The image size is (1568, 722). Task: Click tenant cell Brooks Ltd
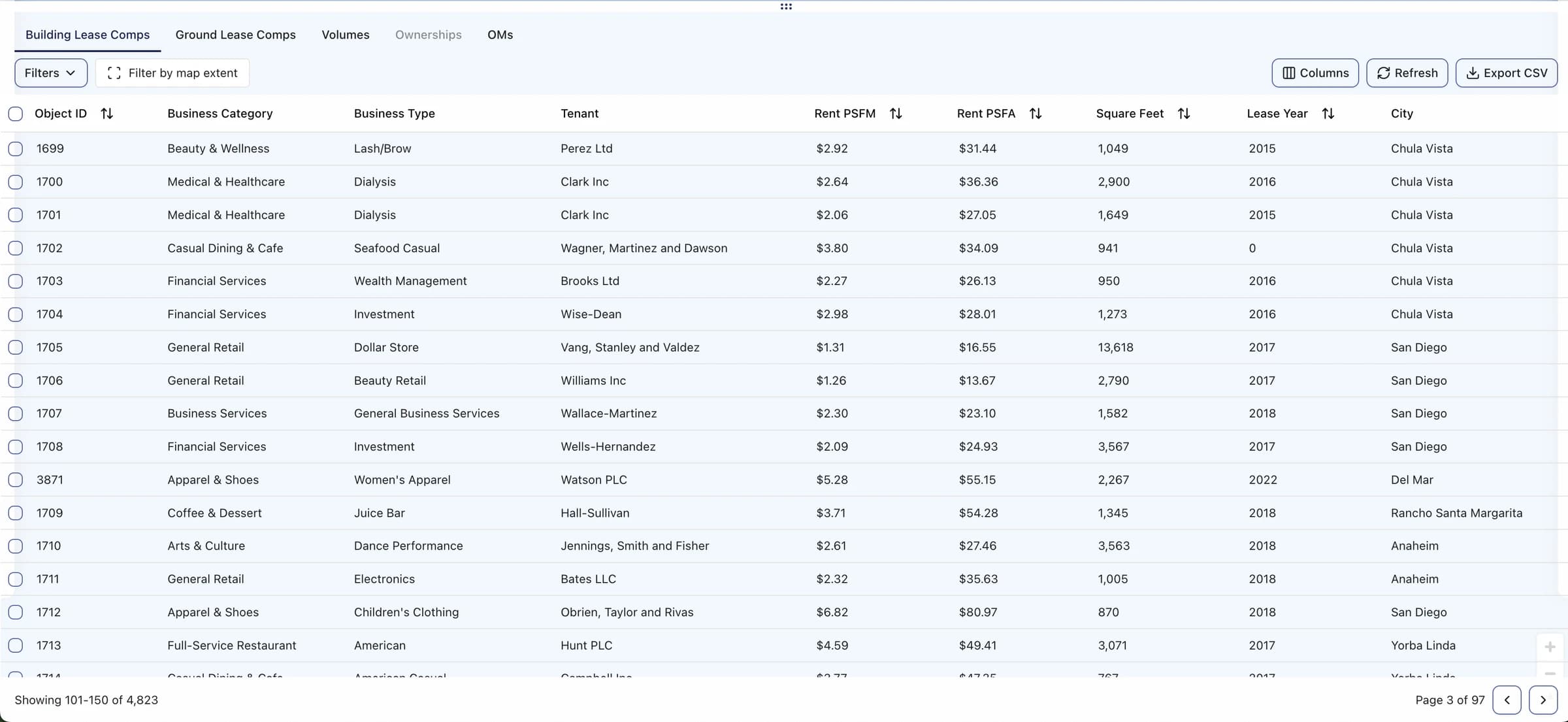(x=590, y=281)
